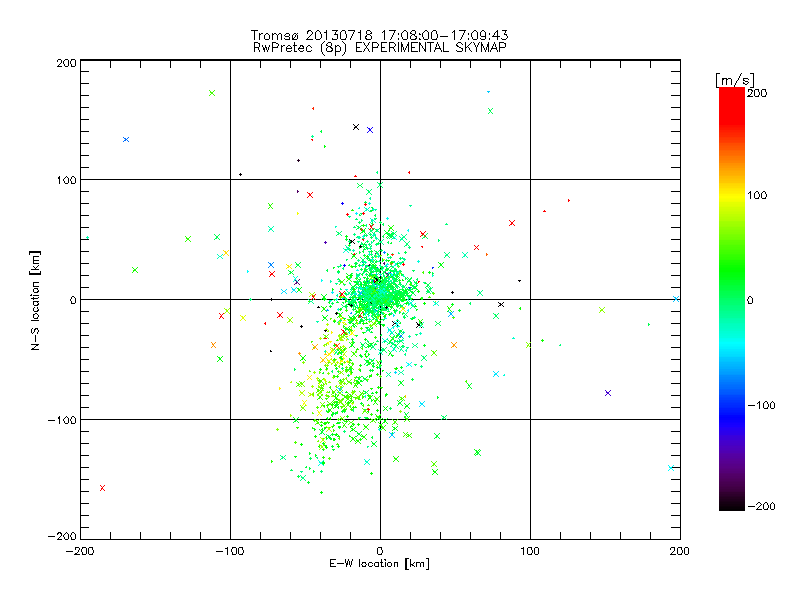The height and width of the screenshot is (600, 800).
Task: Click the colorbar label '0'
Action: (x=750, y=300)
